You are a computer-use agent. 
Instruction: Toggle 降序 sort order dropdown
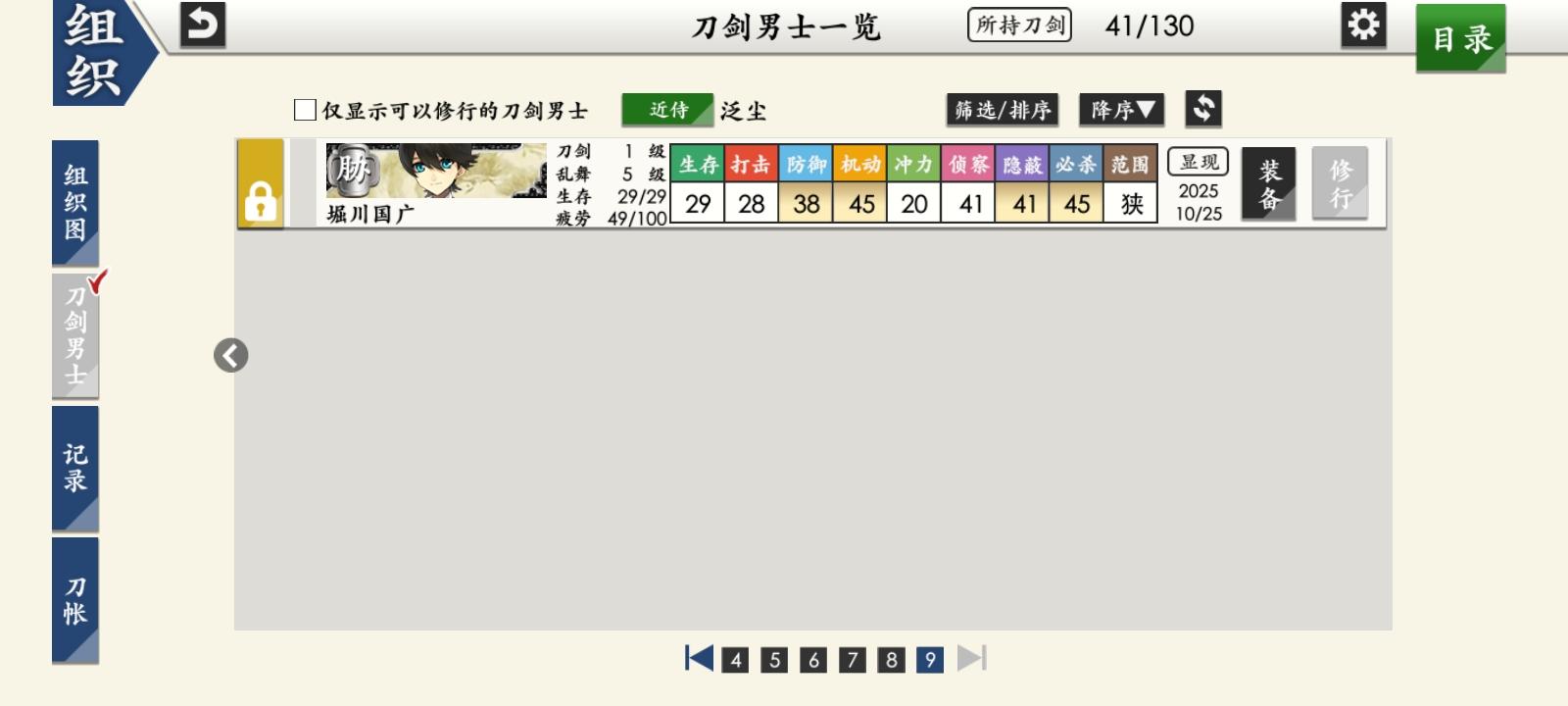tap(1121, 110)
